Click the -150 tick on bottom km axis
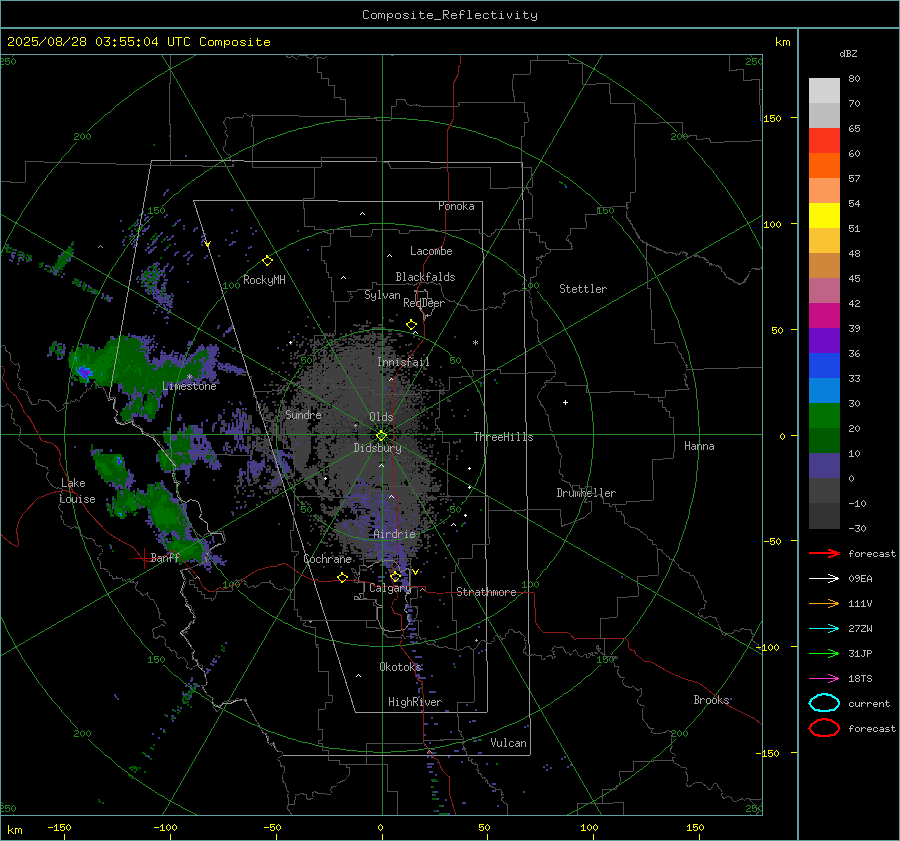 [x=59, y=827]
